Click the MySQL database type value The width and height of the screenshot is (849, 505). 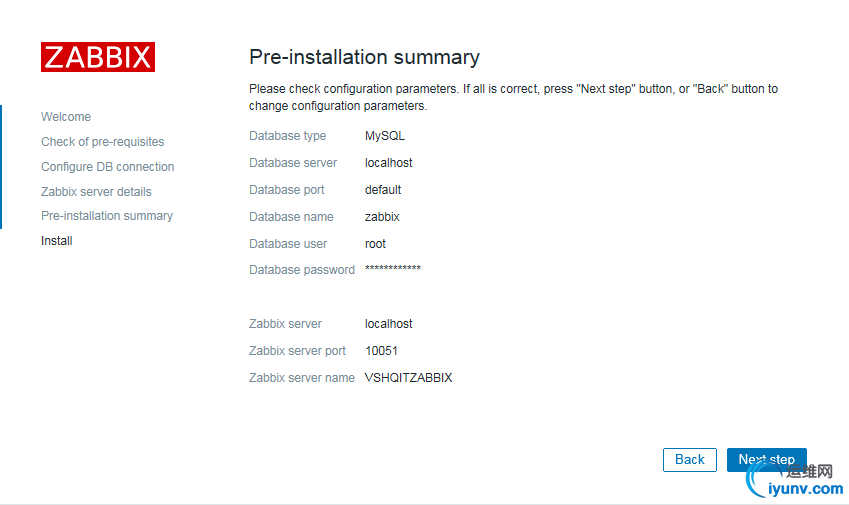[x=385, y=136]
